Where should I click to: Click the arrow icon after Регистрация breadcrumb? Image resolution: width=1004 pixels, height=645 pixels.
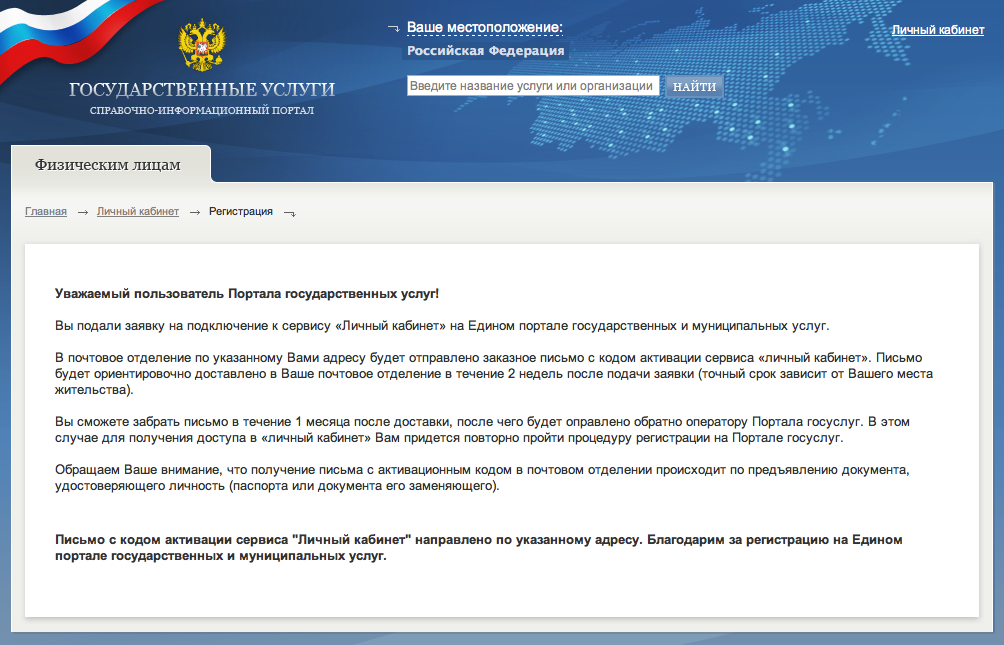pos(290,213)
